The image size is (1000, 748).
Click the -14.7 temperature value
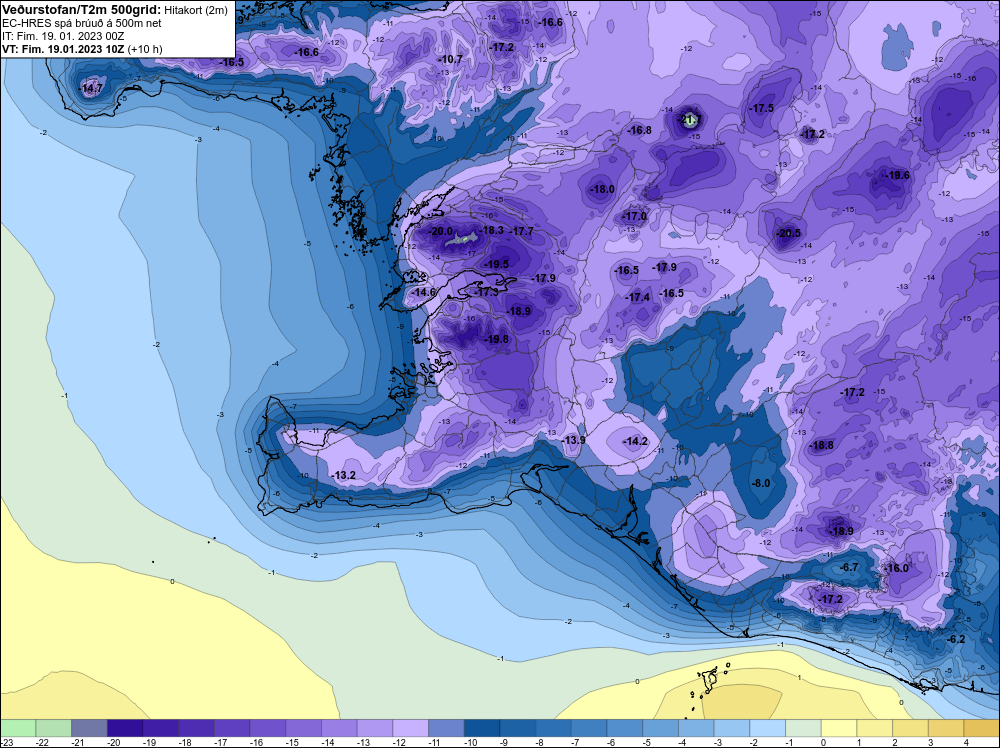pos(91,89)
